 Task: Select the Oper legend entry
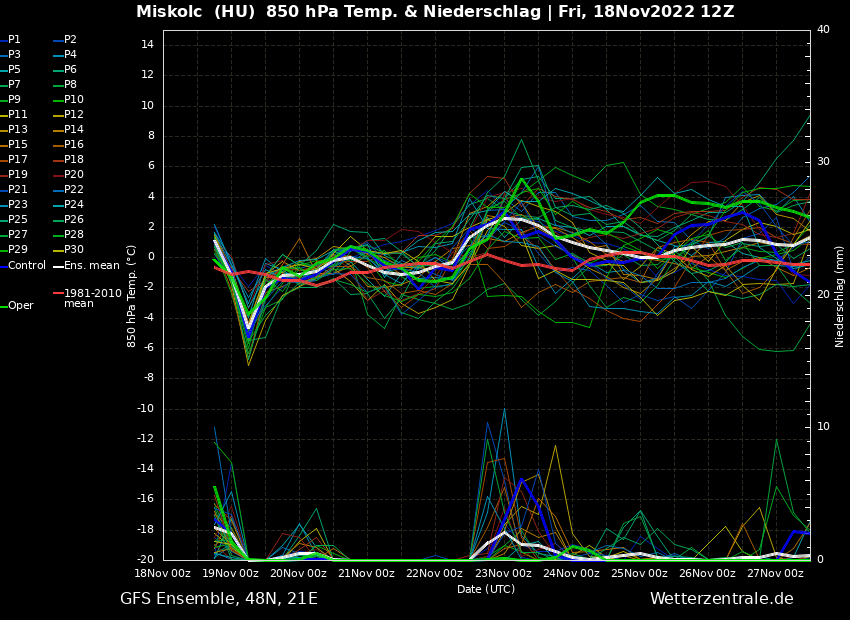click(21, 306)
